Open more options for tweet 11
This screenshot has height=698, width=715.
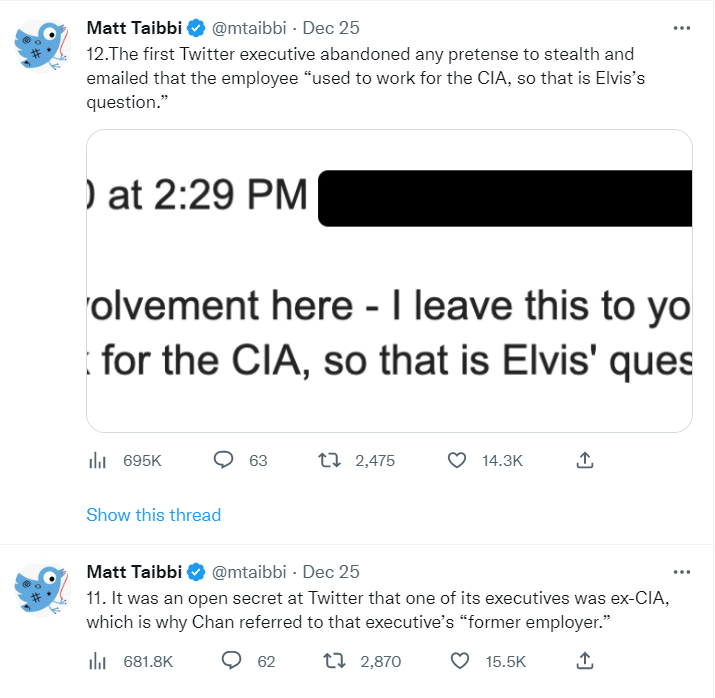click(x=682, y=572)
